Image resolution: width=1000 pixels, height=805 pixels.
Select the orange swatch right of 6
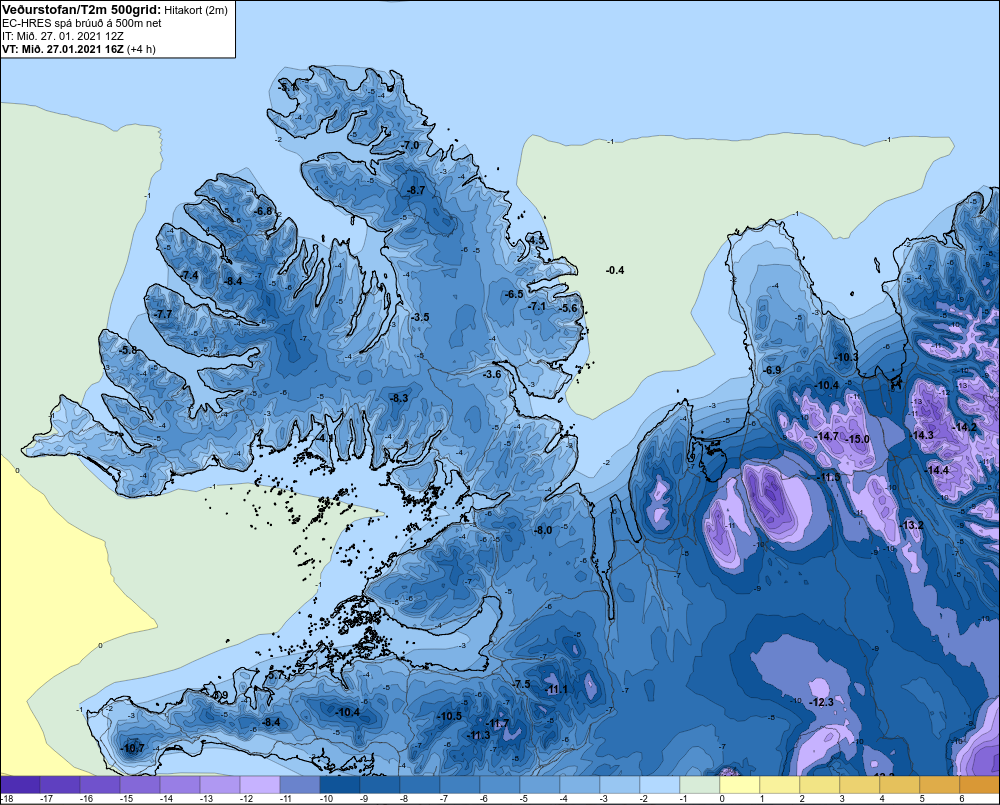tap(980, 785)
